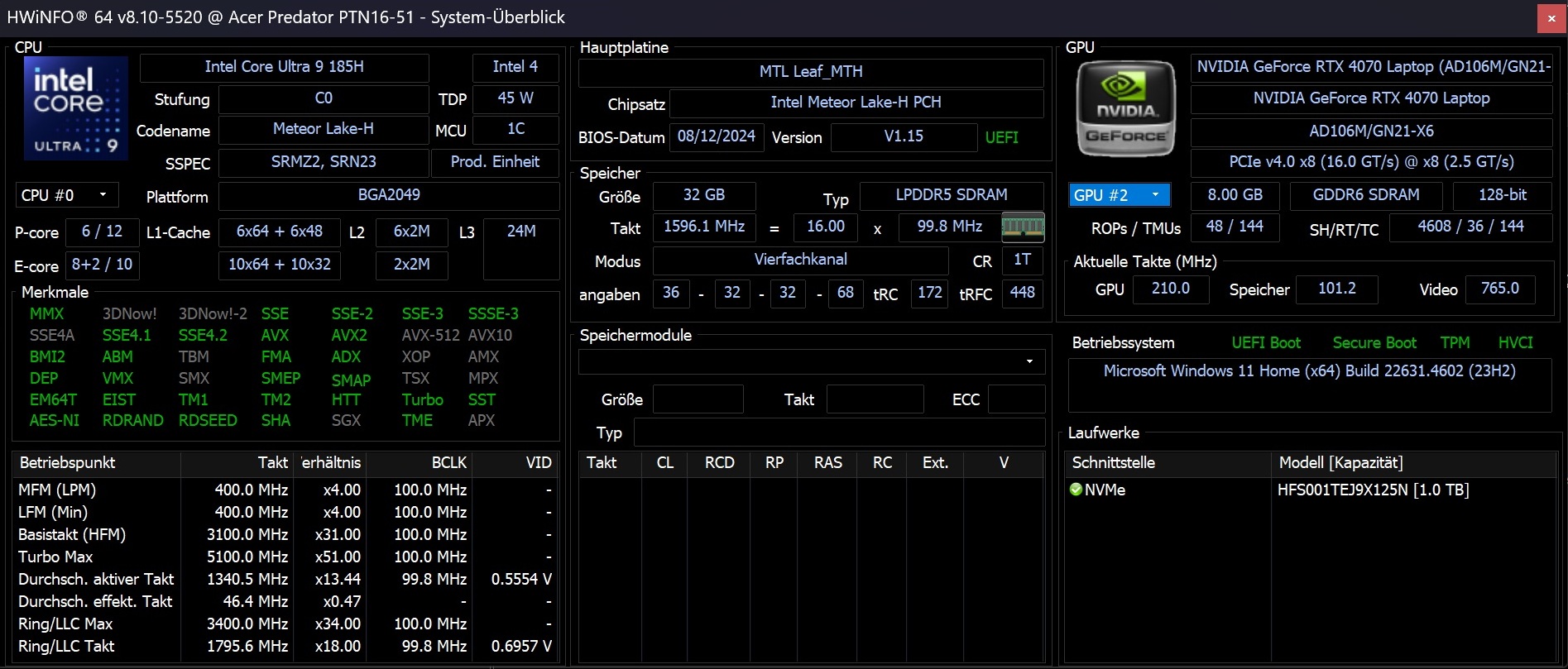
Task: Select the HFS001TEJ9X125N drive entry
Action: [1373, 490]
